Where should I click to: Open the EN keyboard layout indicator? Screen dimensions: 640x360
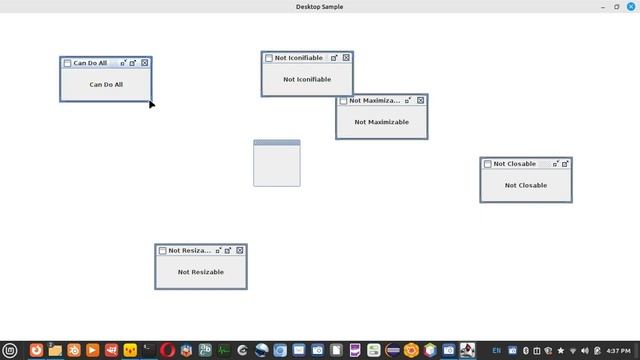496,351
